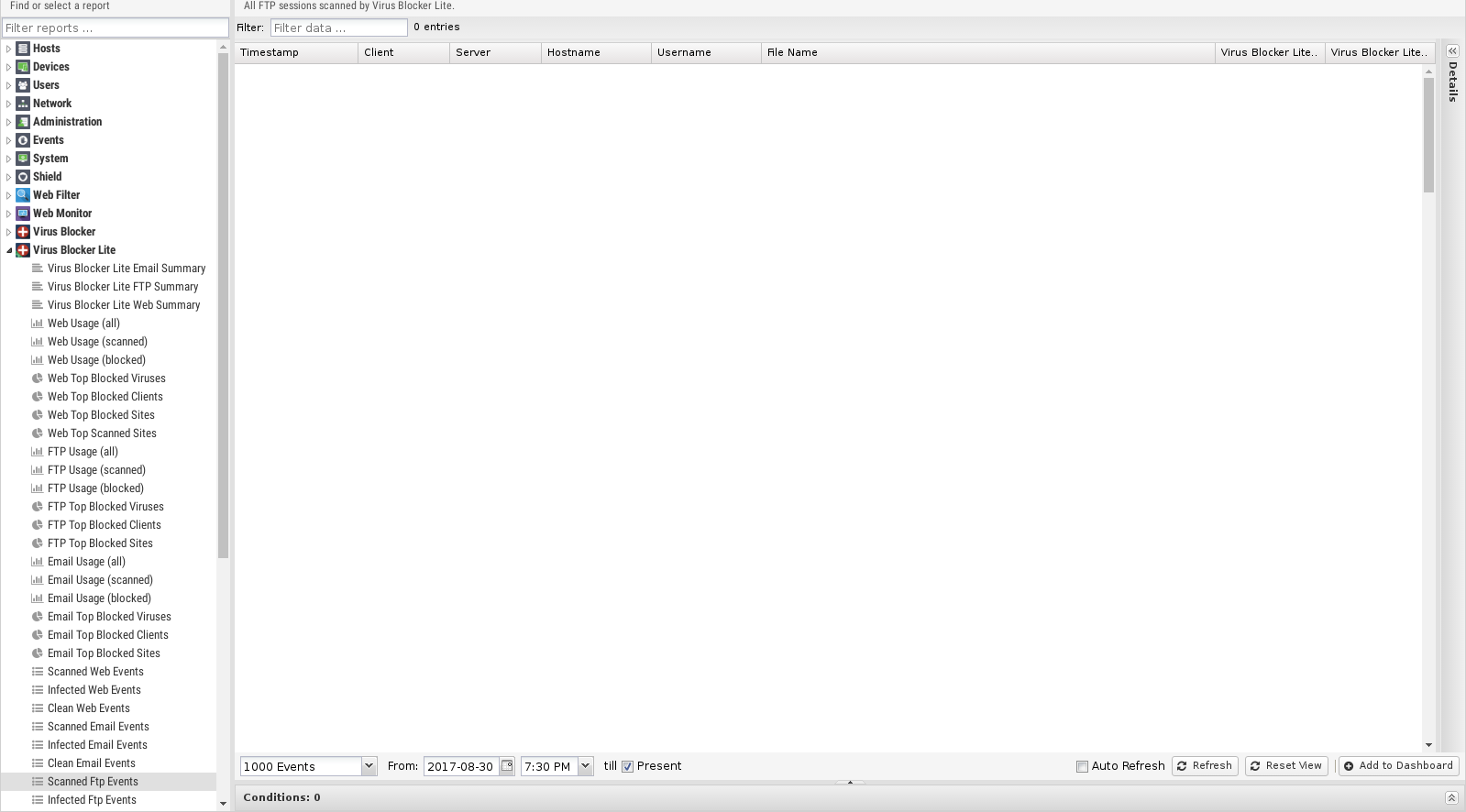The width and height of the screenshot is (1466, 812).
Task: Open the Infected Ftp Events report
Action: point(92,800)
